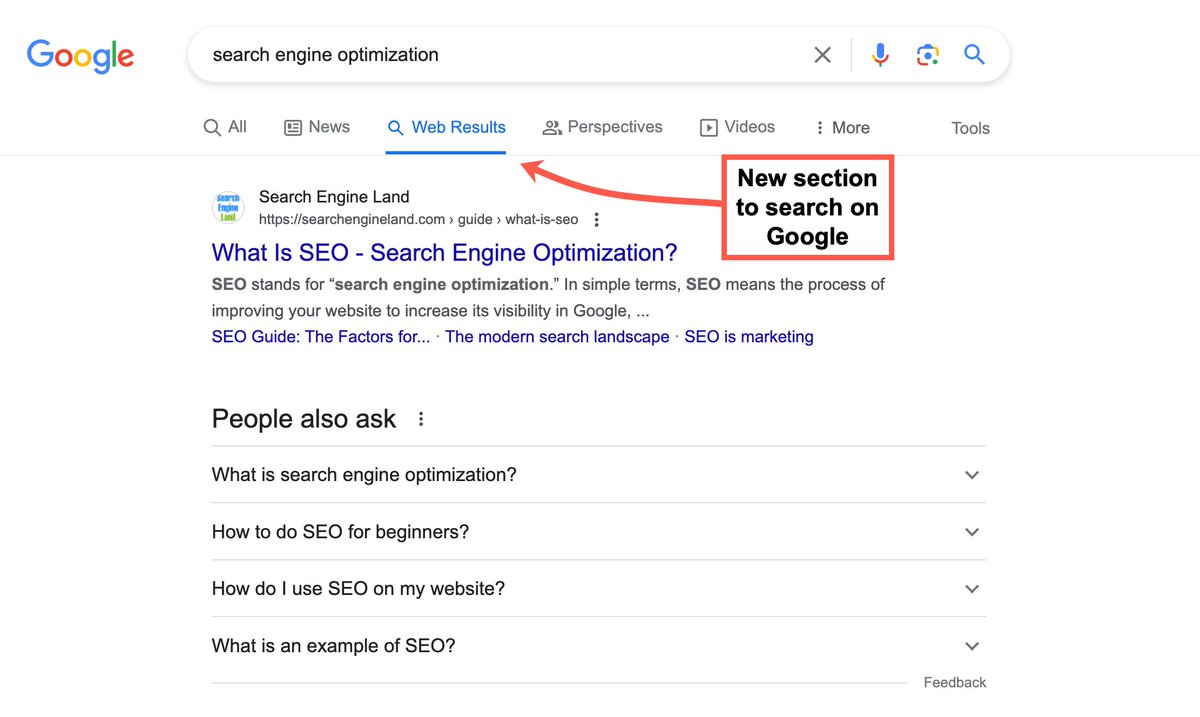Click the Google logo to return home

tap(80, 56)
